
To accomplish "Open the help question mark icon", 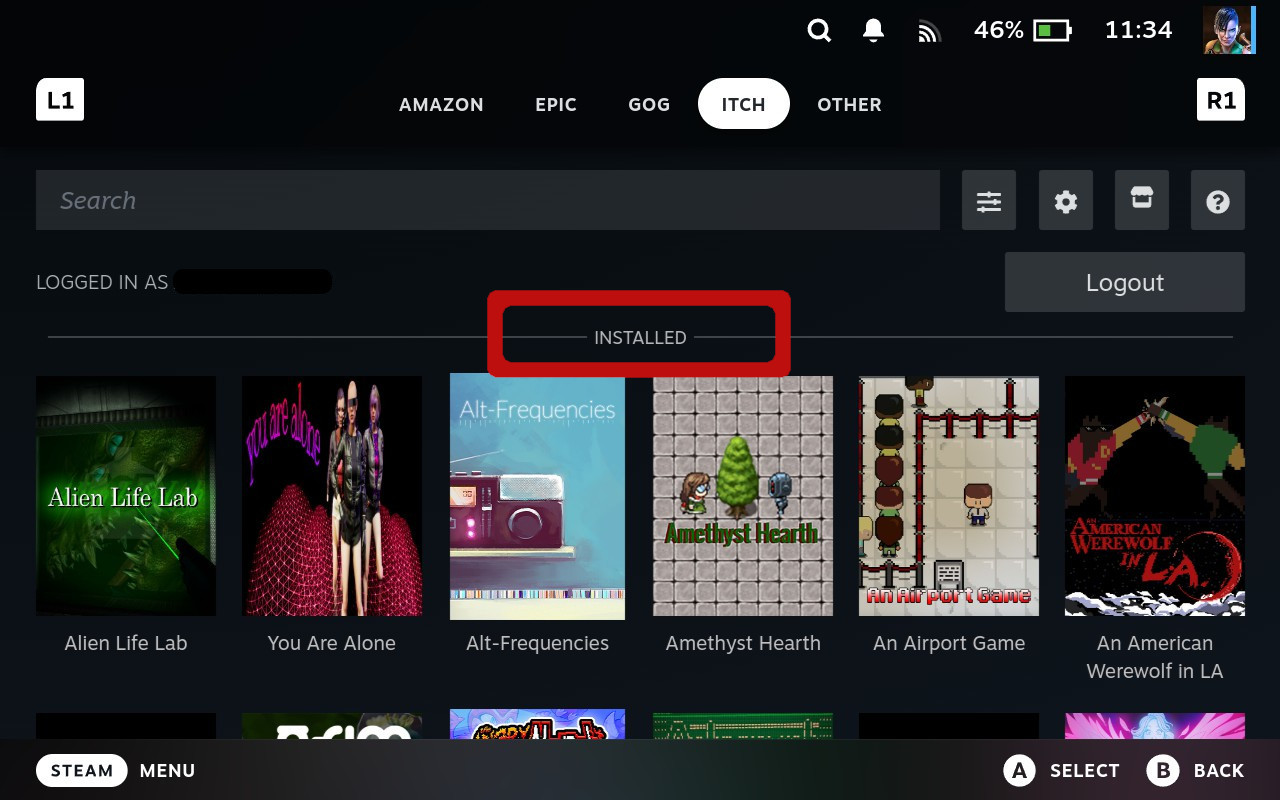I will pos(1218,200).
